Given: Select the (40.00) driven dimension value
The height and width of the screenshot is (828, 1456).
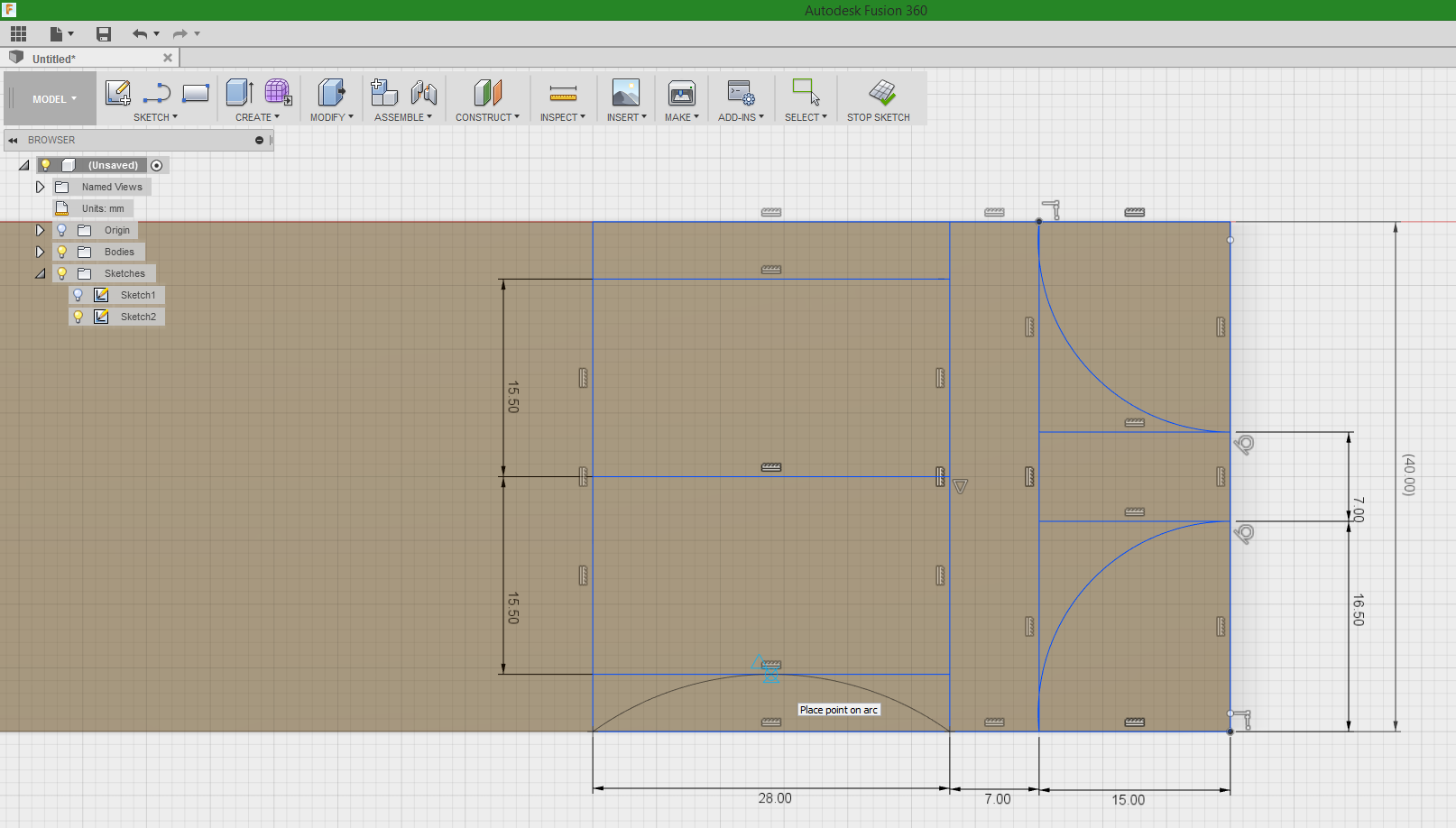Looking at the screenshot, I should [x=1408, y=474].
